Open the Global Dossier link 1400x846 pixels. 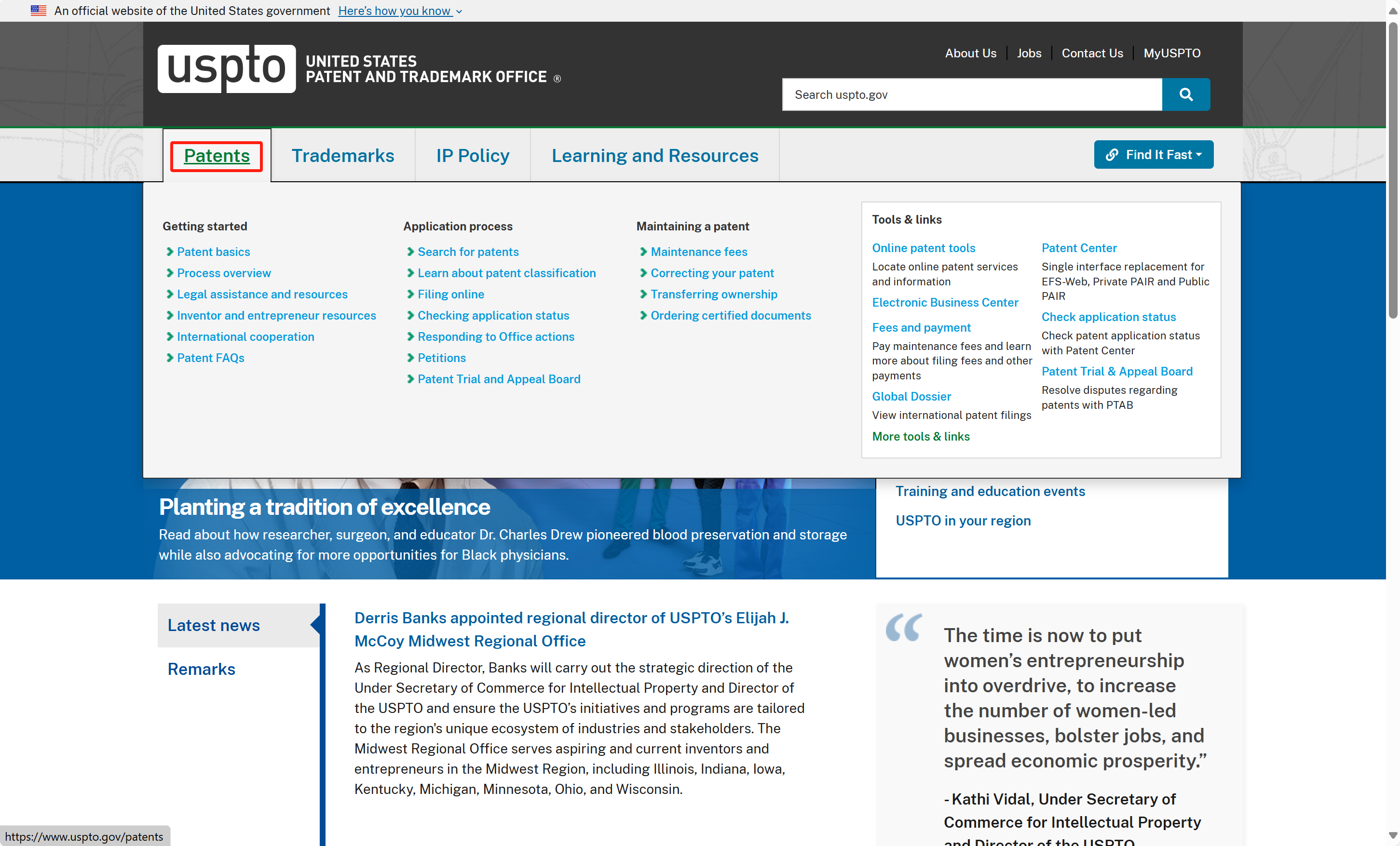point(911,396)
